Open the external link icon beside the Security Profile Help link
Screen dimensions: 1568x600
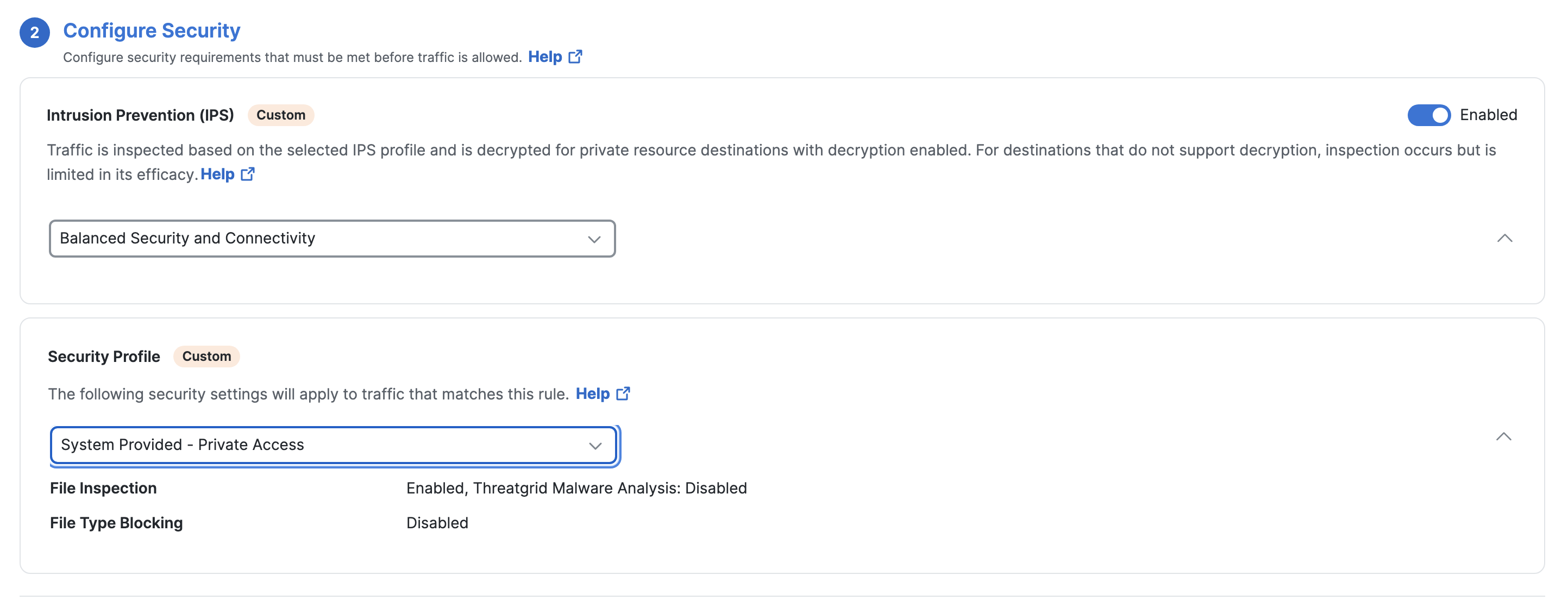[x=623, y=393]
